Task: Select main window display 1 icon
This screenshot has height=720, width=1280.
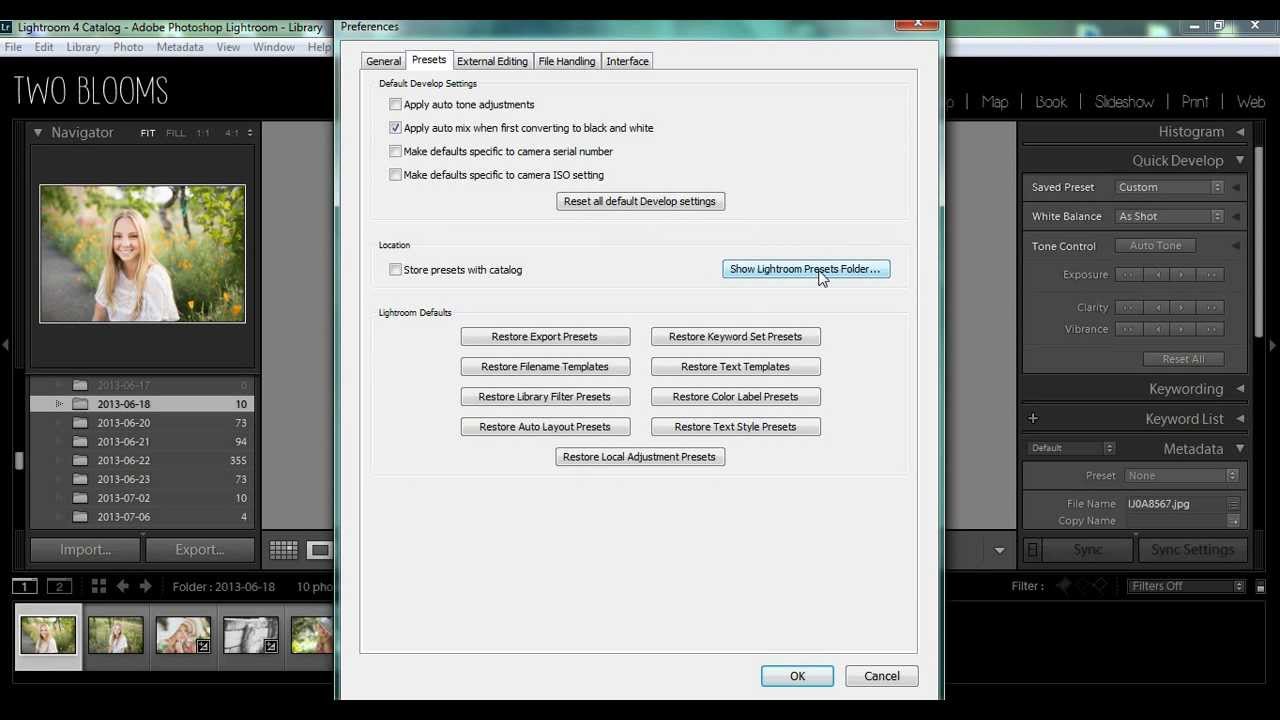Action: pos(25,586)
